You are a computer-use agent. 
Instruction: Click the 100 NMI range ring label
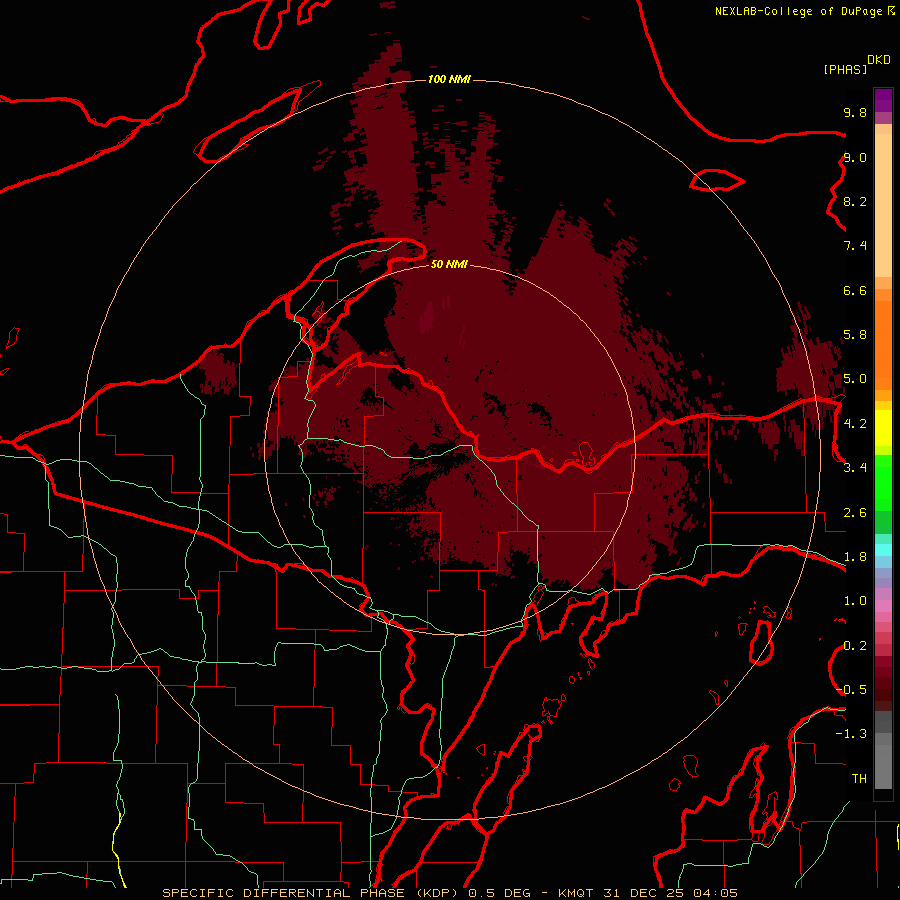point(449,79)
